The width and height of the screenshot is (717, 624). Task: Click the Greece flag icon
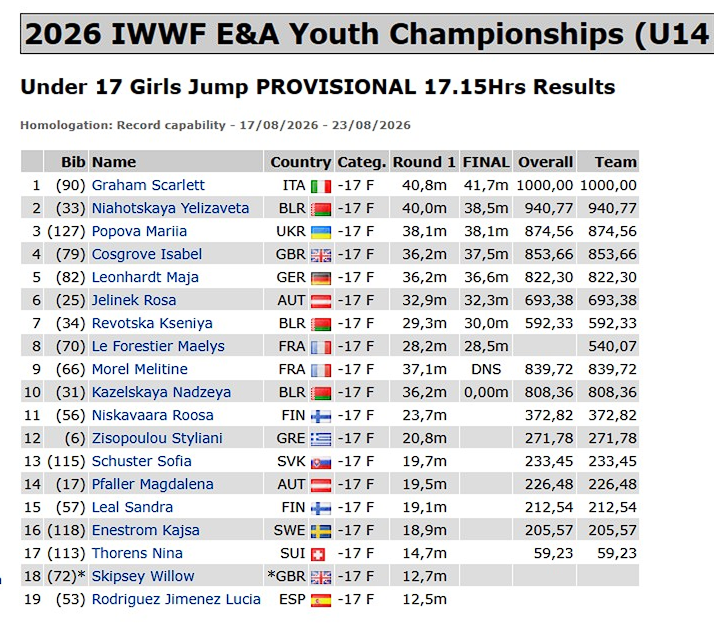click(x=321, y=439)
